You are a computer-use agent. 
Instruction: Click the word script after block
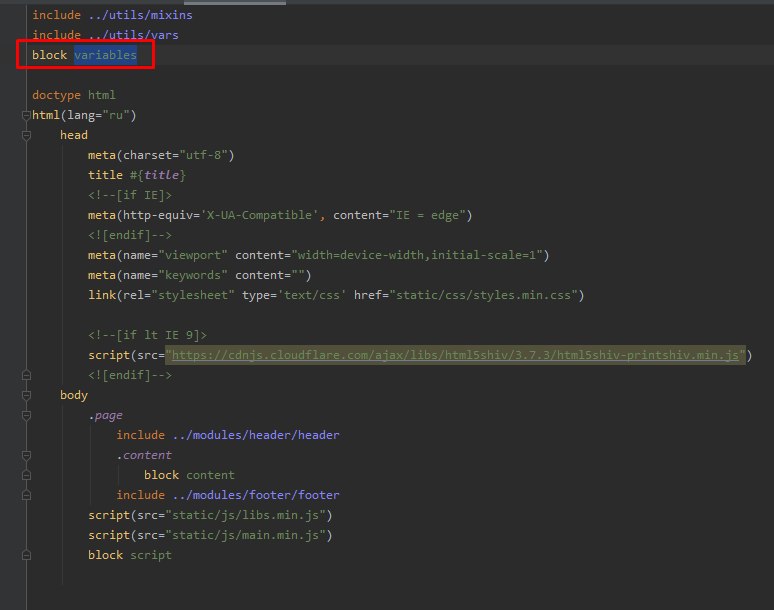click(151, 555)
